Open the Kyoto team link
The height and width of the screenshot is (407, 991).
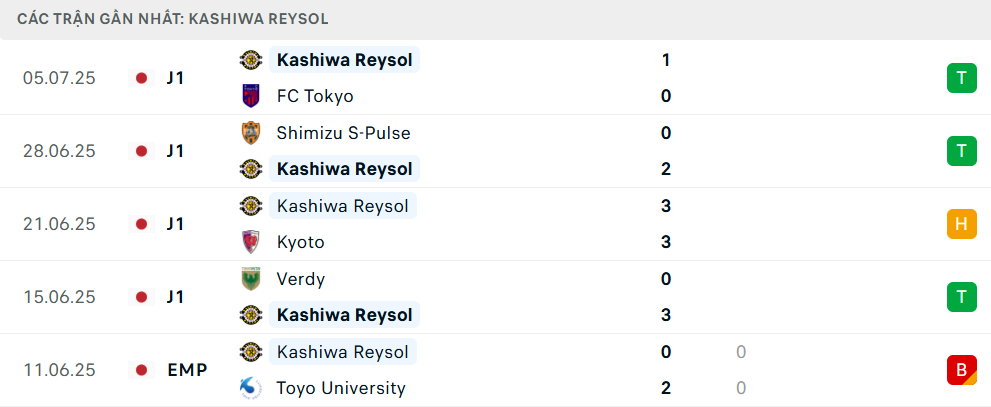[x=300, y=242]
